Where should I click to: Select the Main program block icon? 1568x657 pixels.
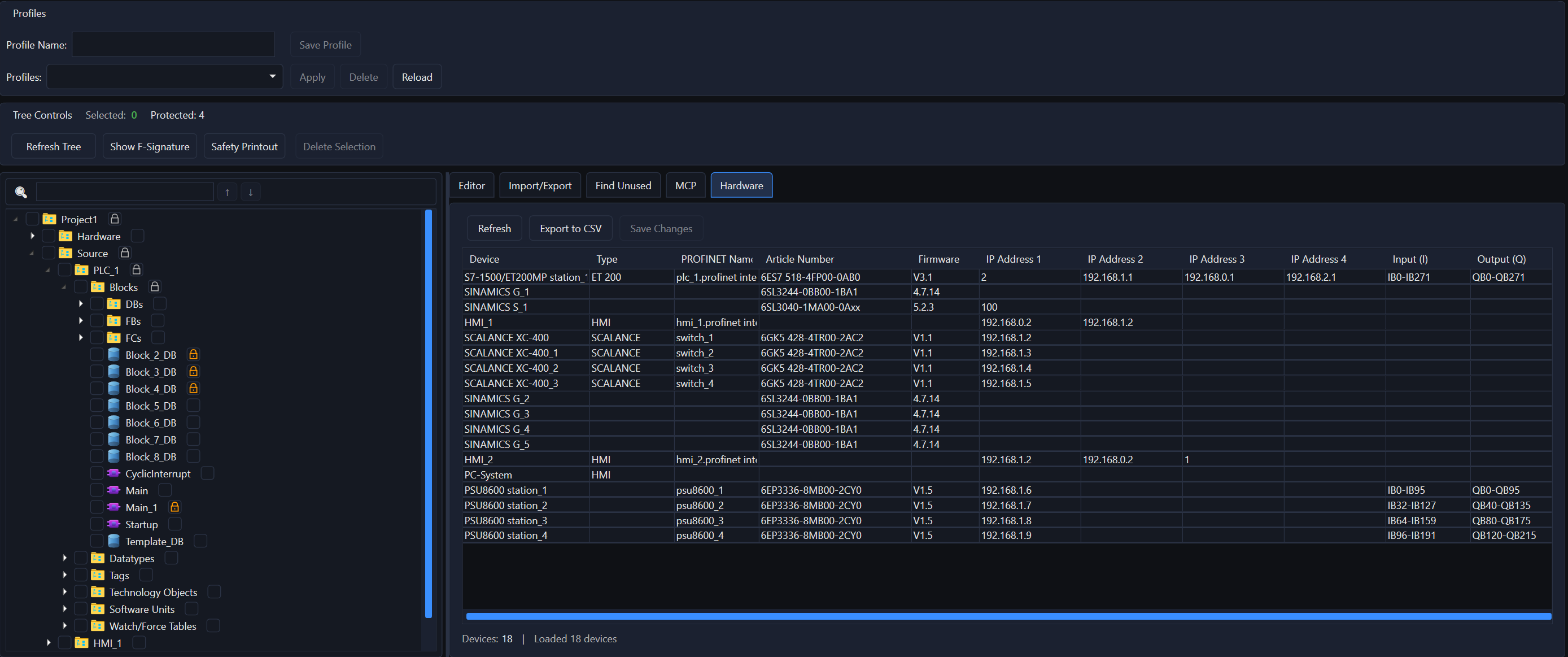[114, 490]
